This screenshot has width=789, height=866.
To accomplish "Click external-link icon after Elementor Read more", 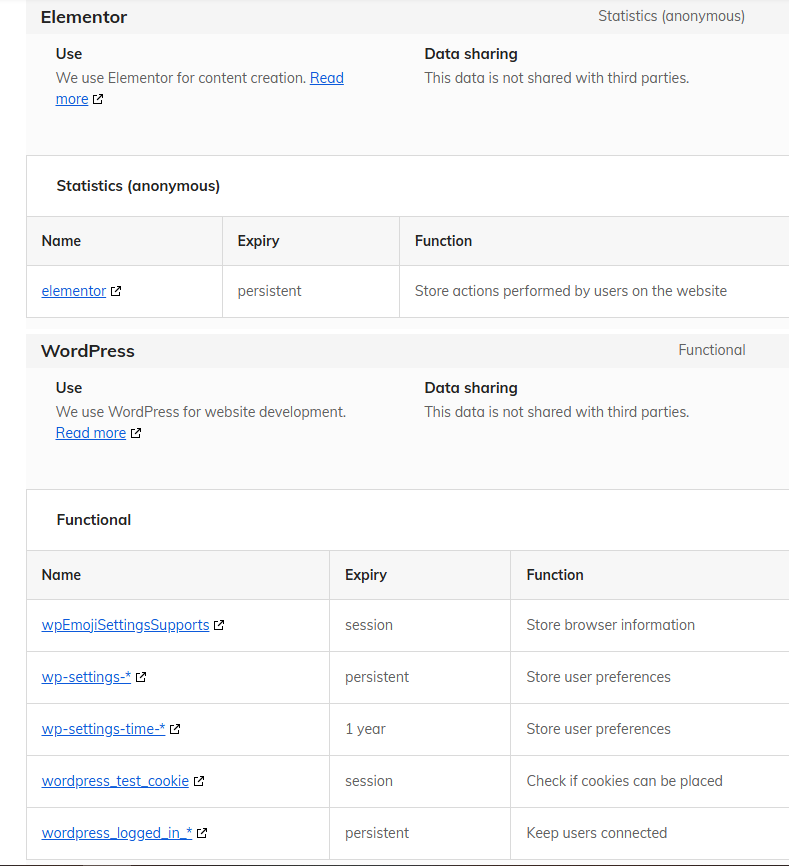I will (98, 99).
